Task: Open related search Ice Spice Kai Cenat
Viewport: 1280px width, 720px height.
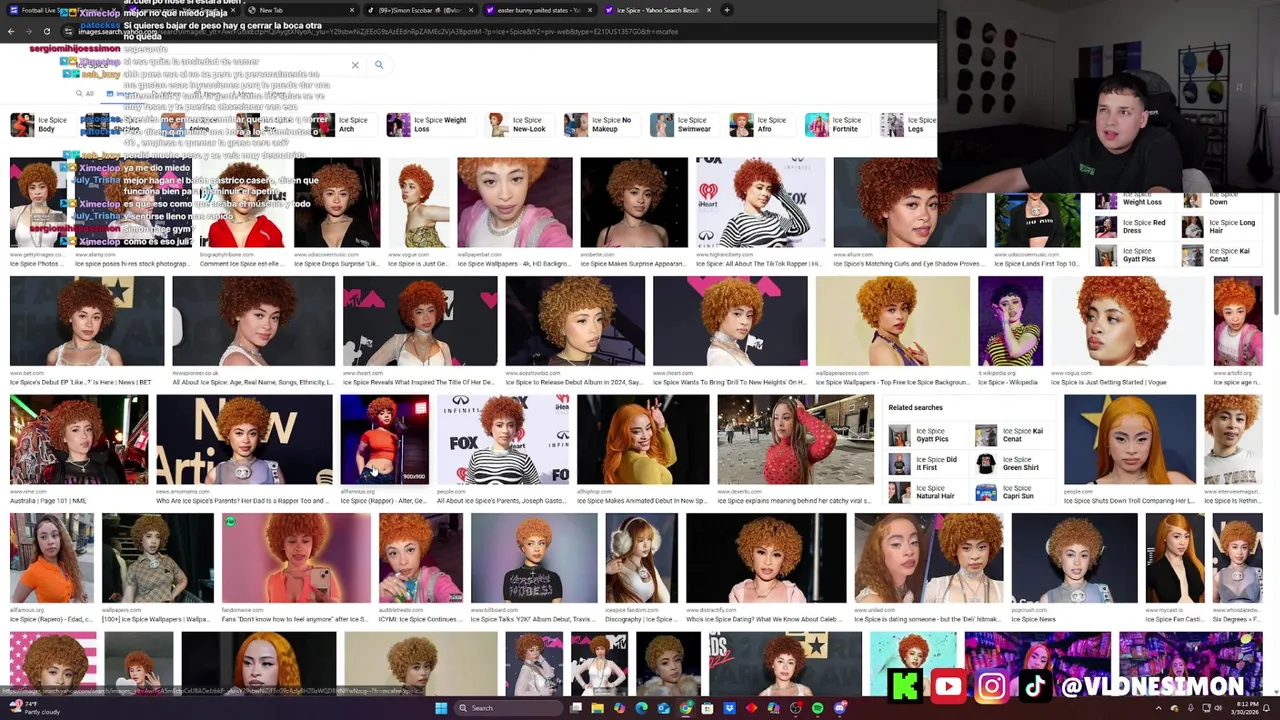Action: pyautogui.click(x=1010, y=435)
